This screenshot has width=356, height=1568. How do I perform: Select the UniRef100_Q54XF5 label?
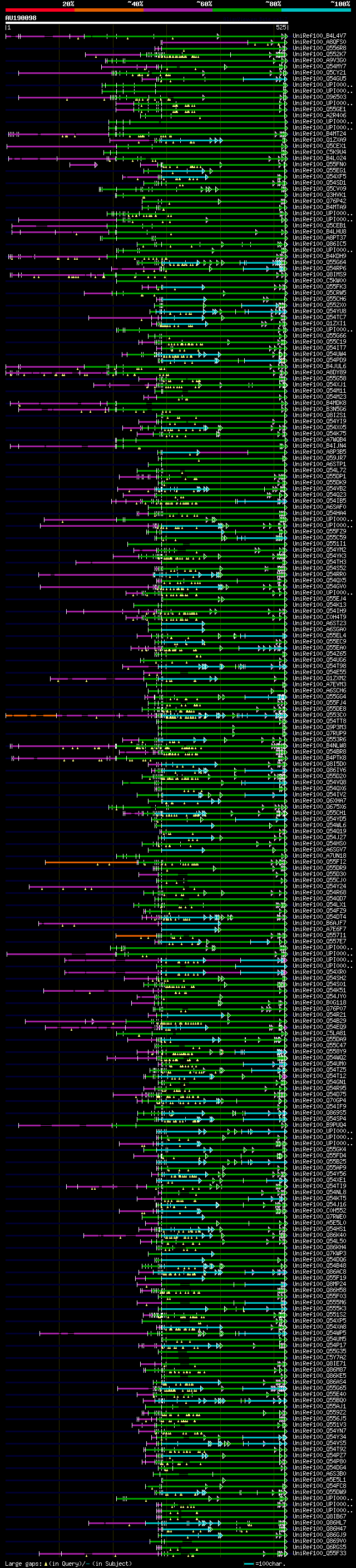click(319, 176)
